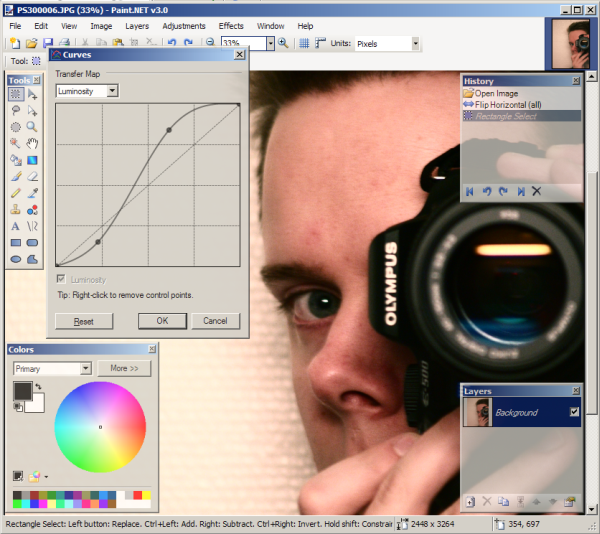600x534 pixels.
Task: Click the Add New Layer icon
Action: click(470, 501)
